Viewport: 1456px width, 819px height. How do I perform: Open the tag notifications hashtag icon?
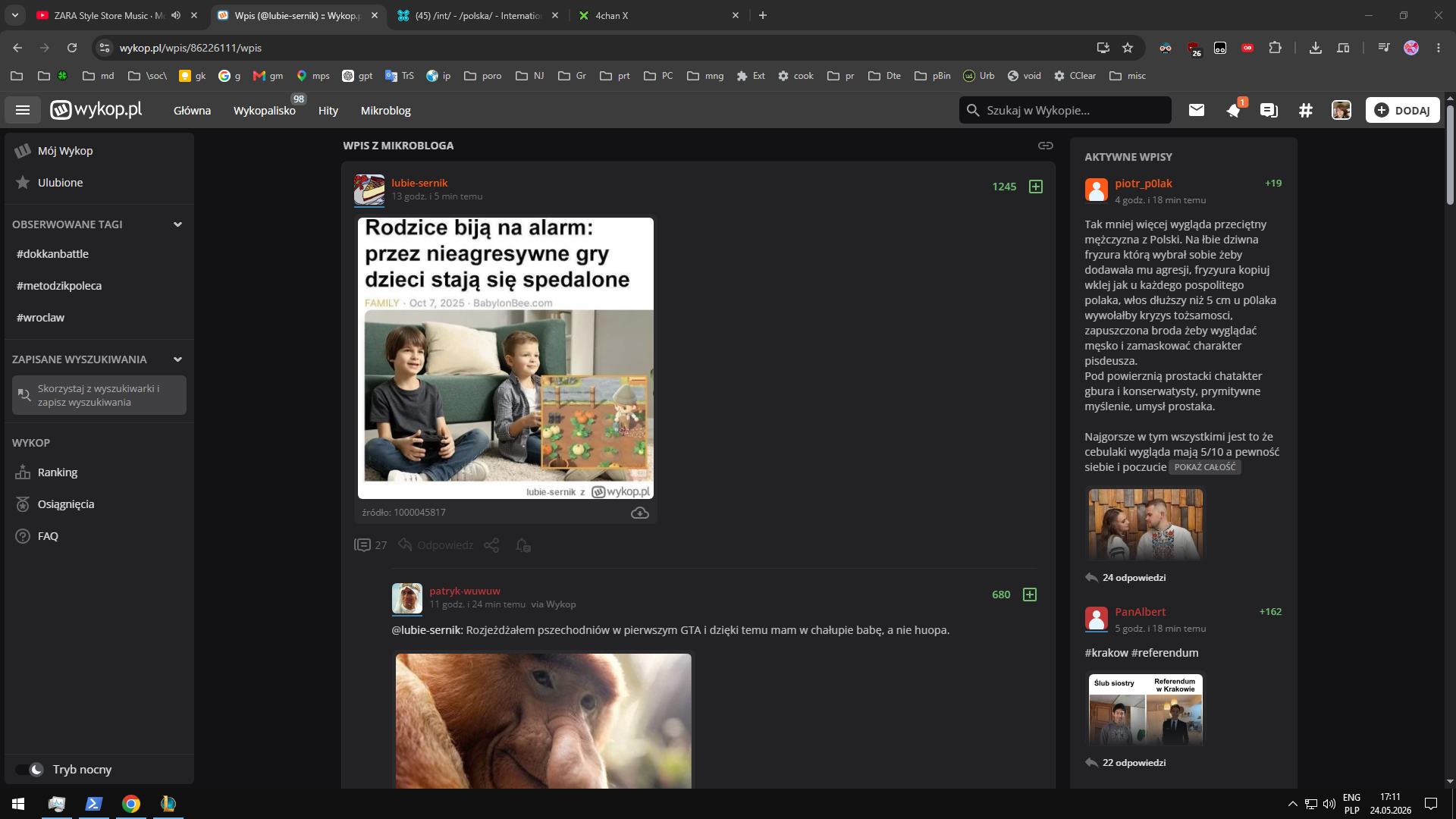(x=1305, y=110)
